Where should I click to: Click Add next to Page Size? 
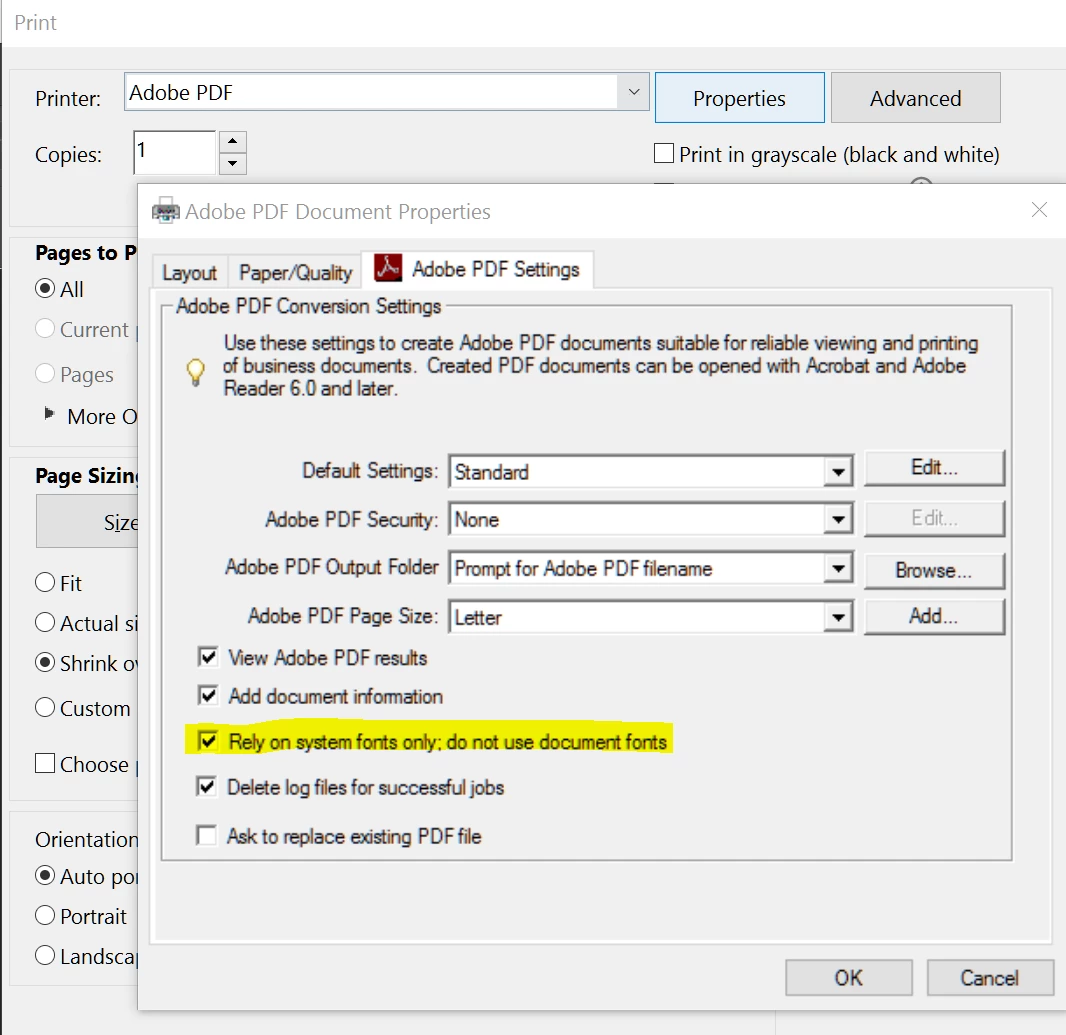[934, 616]
